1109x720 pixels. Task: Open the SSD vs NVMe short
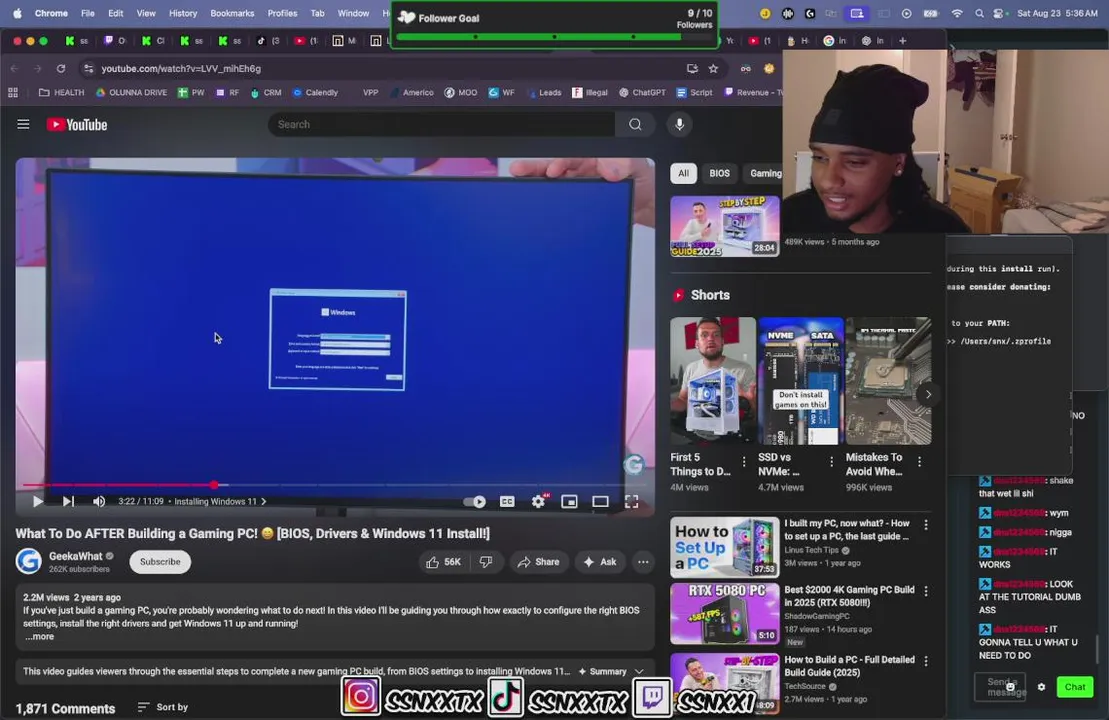[800, 381]
